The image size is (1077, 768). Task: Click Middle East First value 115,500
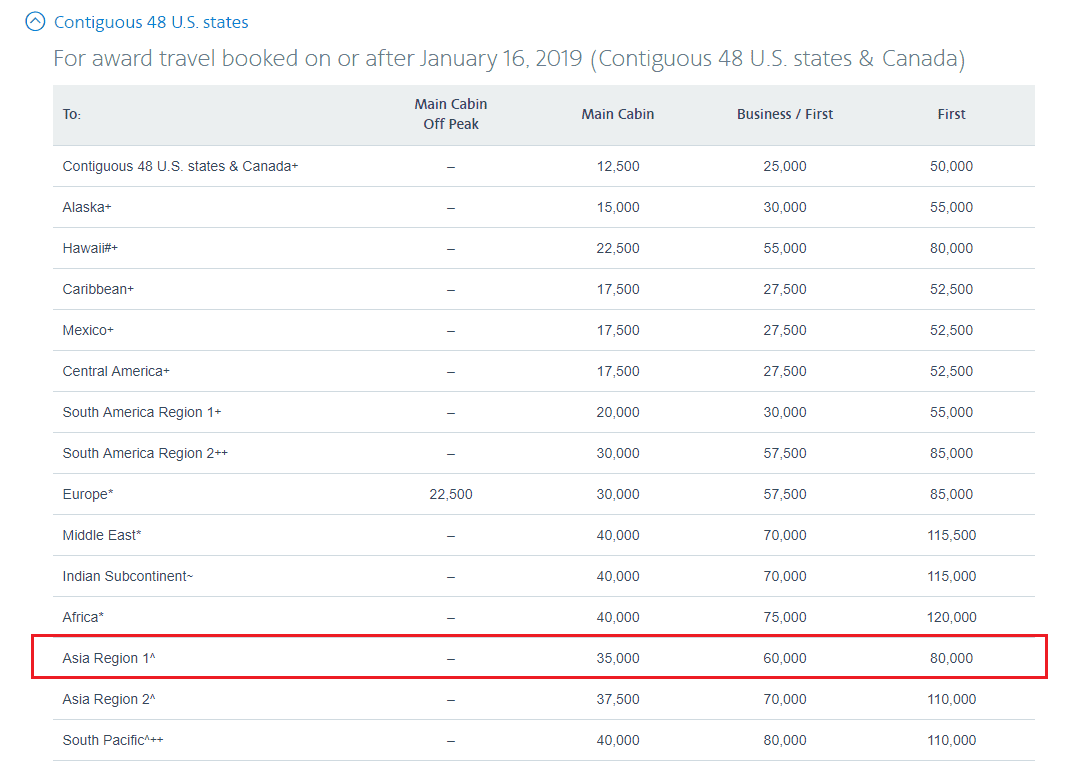951,535
